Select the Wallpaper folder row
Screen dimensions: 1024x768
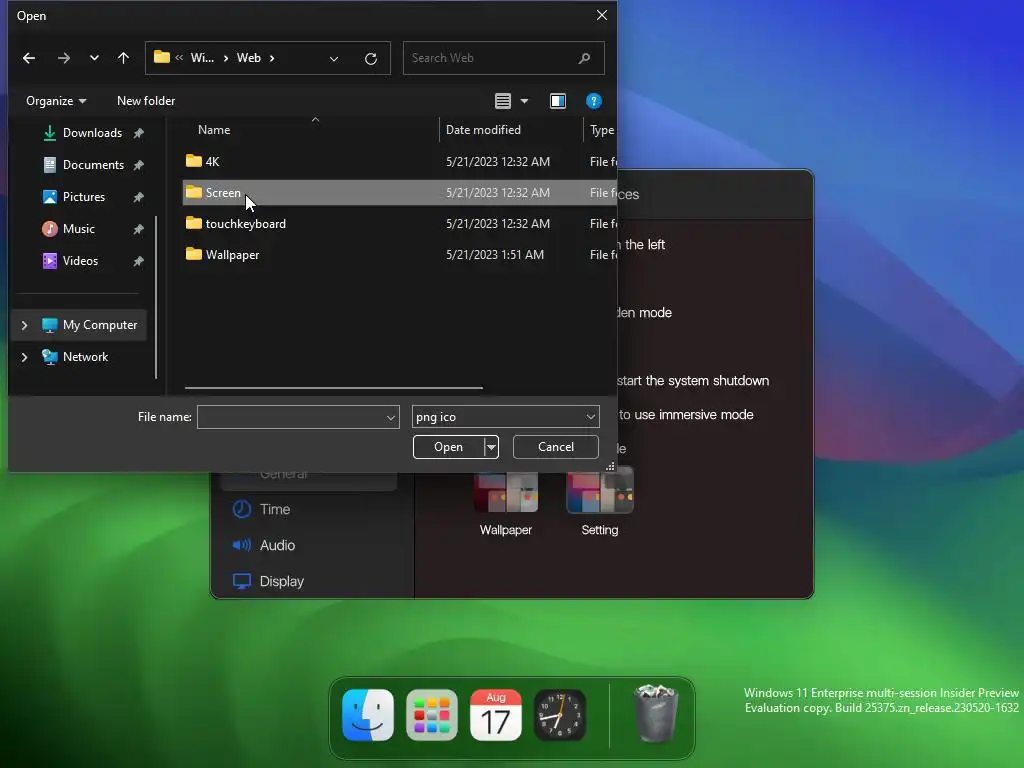click(400, 255)
